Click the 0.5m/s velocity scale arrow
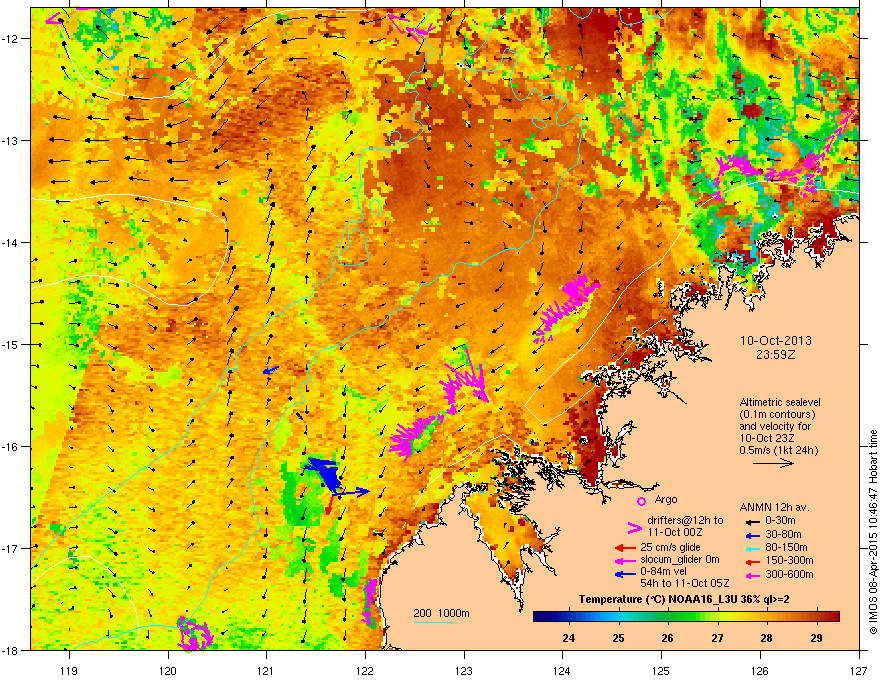This screenshot has height=680, width=880. (x=773, y=463)
